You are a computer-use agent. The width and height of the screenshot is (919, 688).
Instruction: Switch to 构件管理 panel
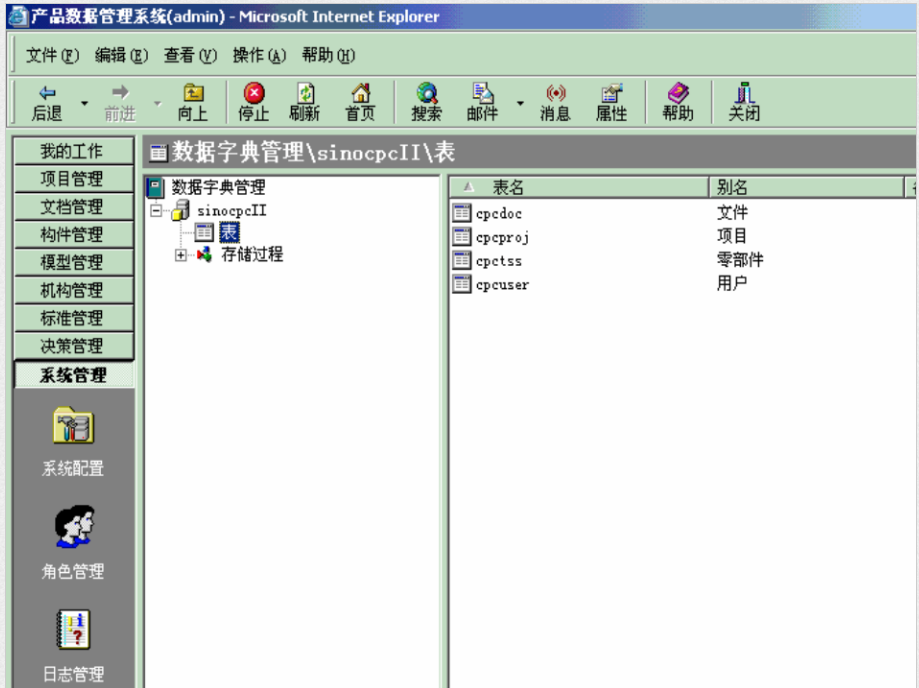tap(74, 234)
